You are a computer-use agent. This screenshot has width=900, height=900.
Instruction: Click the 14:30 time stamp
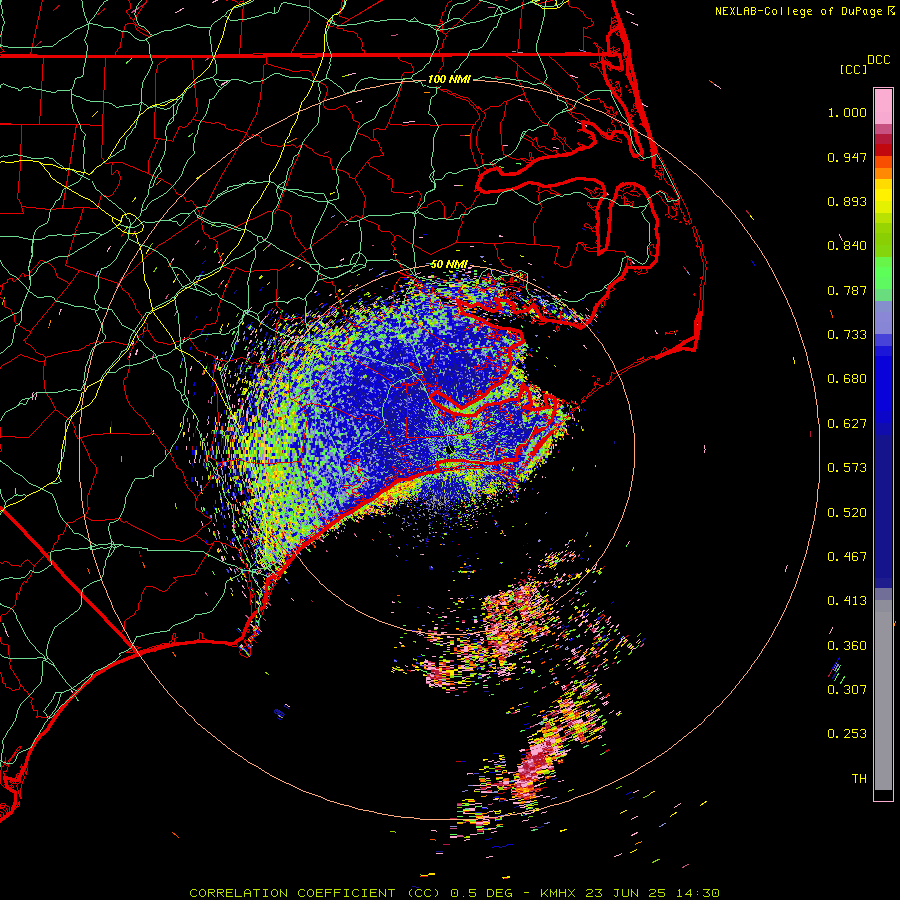(697, 893)
